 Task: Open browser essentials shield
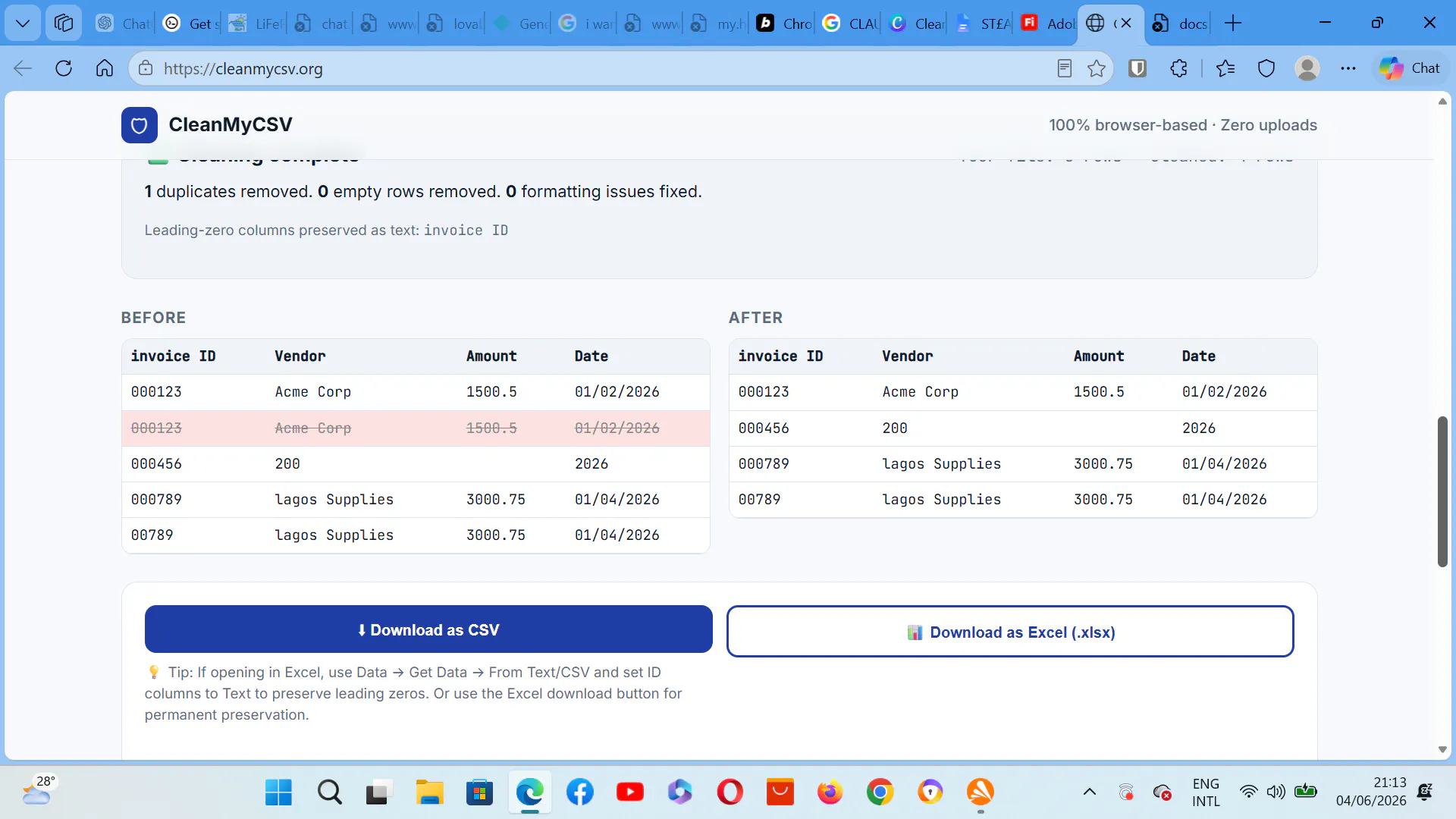pos(1266,68)
